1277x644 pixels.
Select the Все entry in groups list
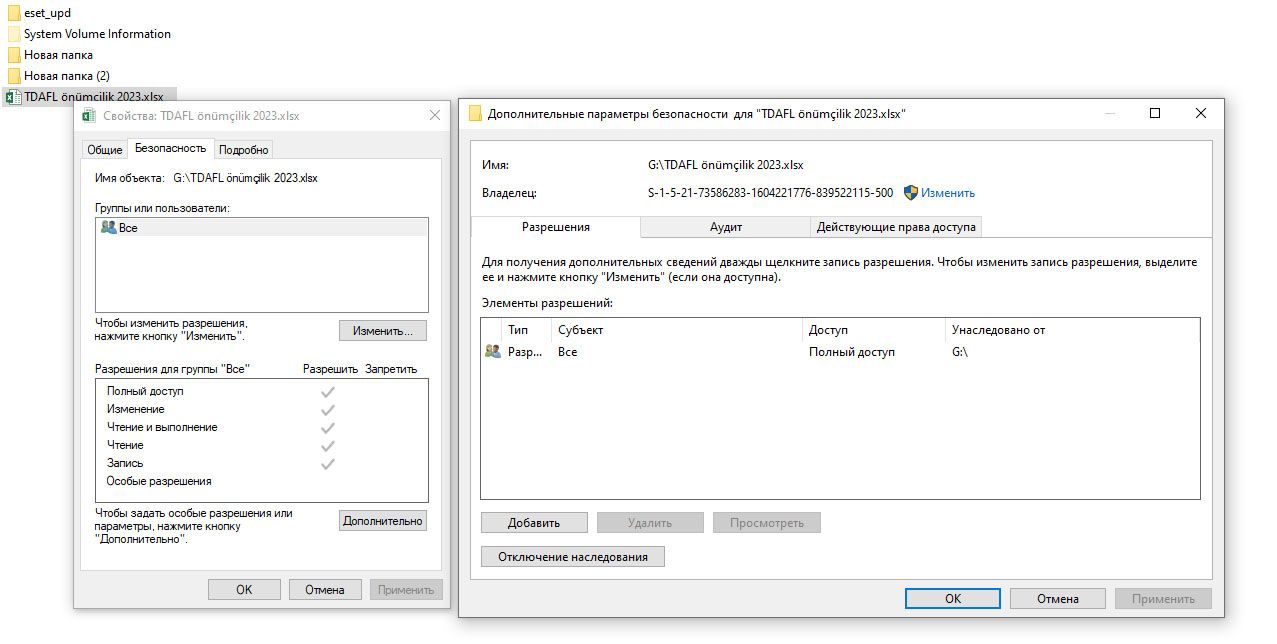pyautogui.click(x=262, y=228)
